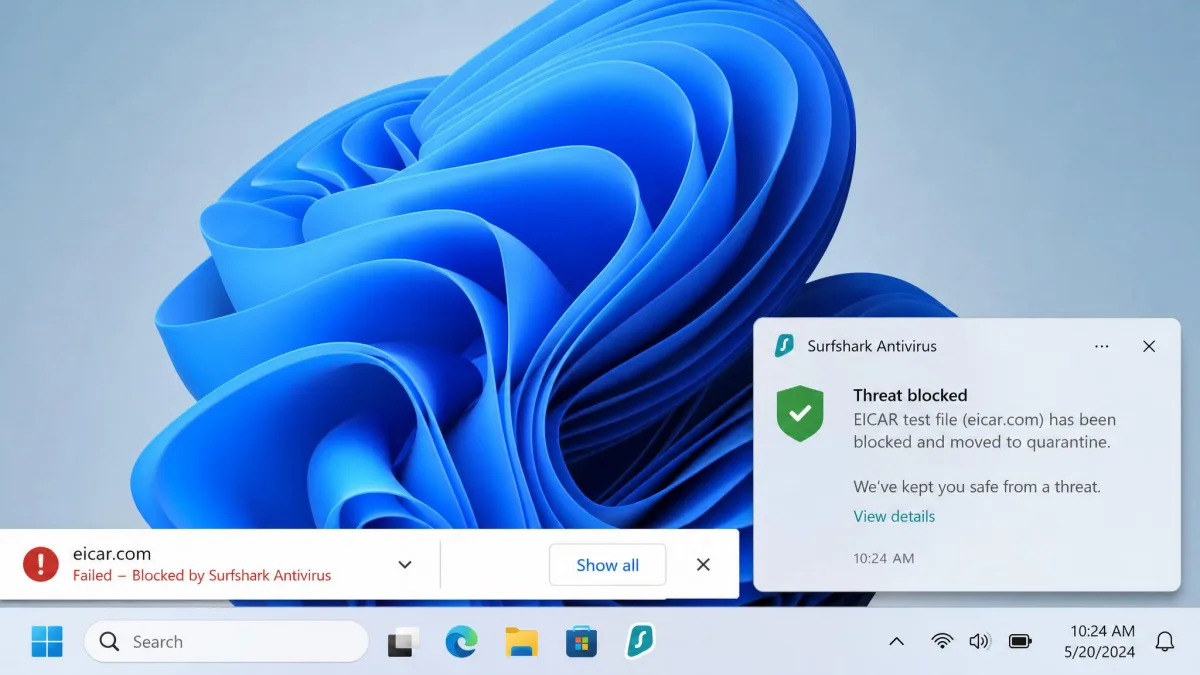Expand the eicar.com download options chevron

[x=405, y=565]
